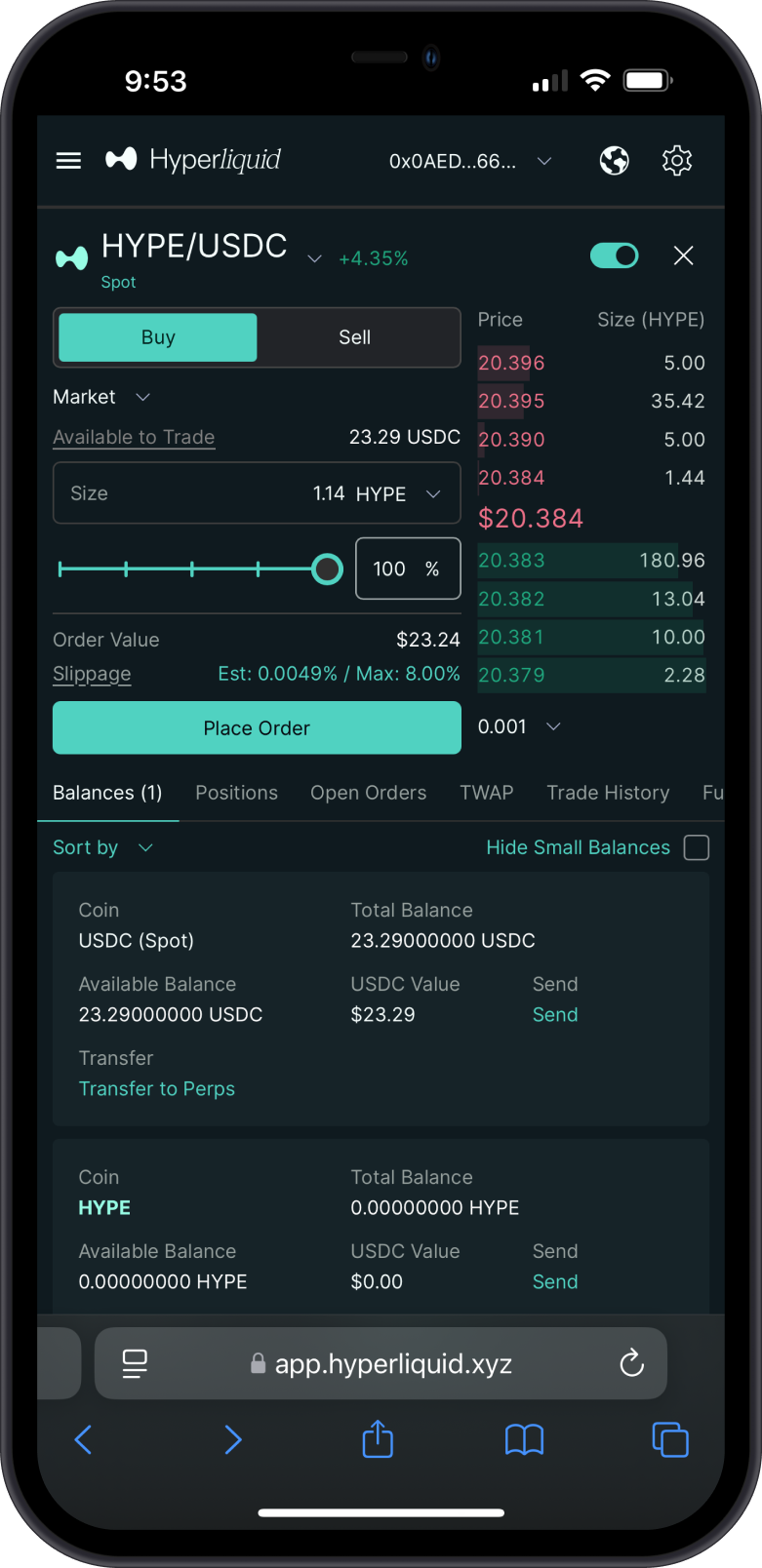
Task: Switch to TWAP tab
Action: point(487,793)
